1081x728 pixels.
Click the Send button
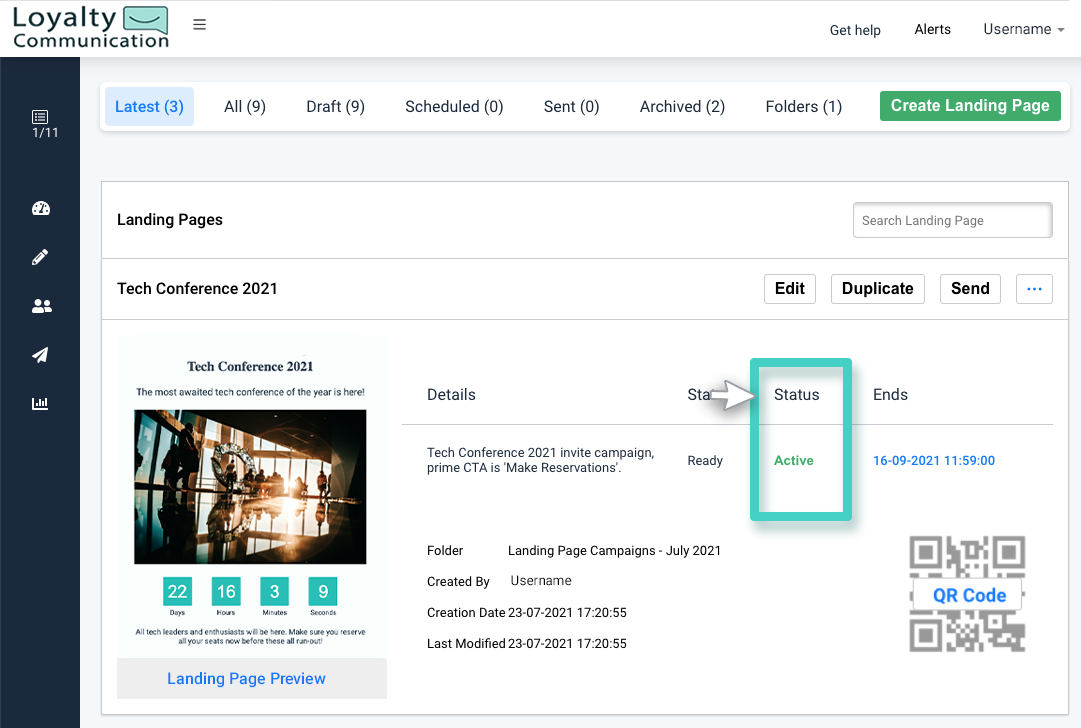point(970,289)
